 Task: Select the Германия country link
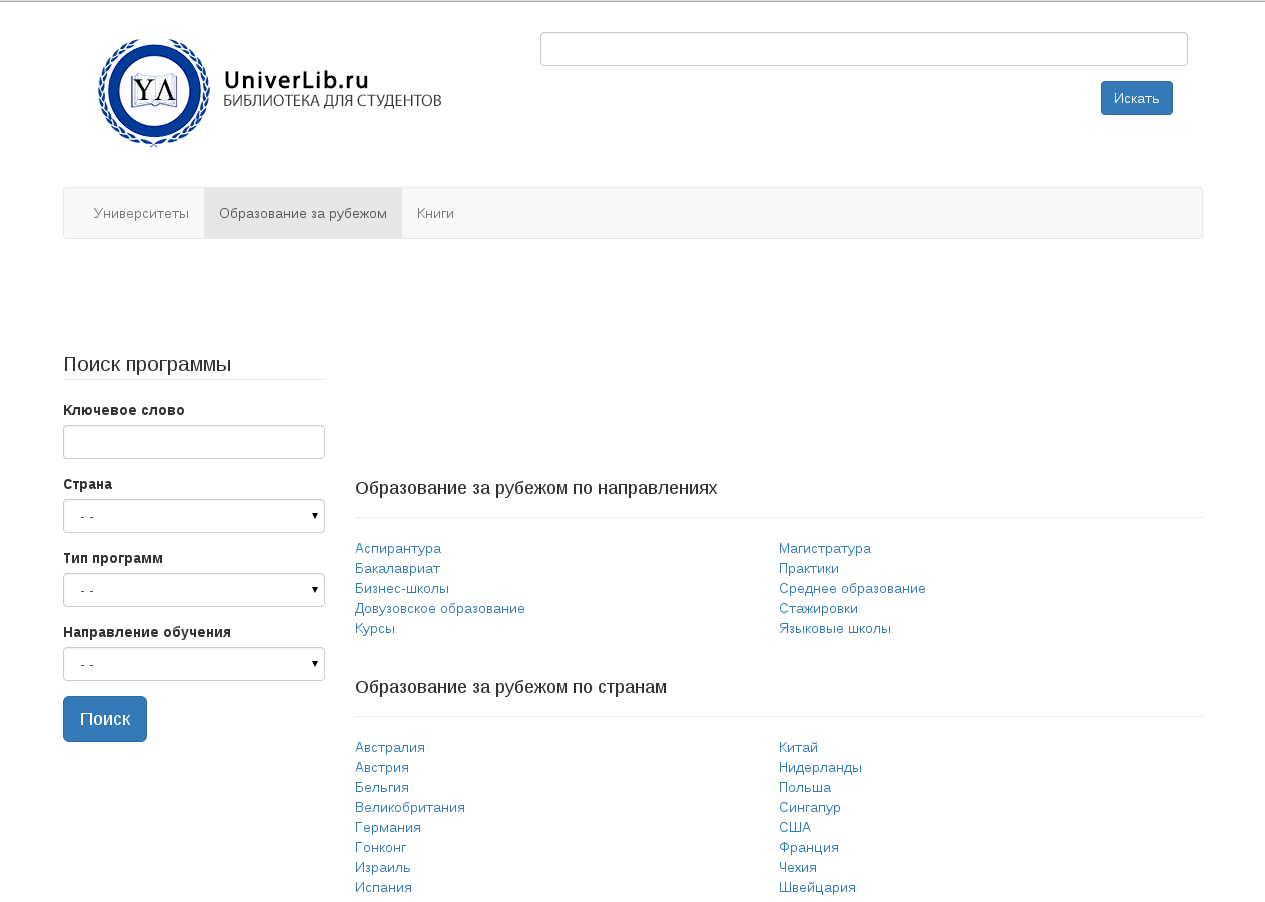tap(388, 827)
